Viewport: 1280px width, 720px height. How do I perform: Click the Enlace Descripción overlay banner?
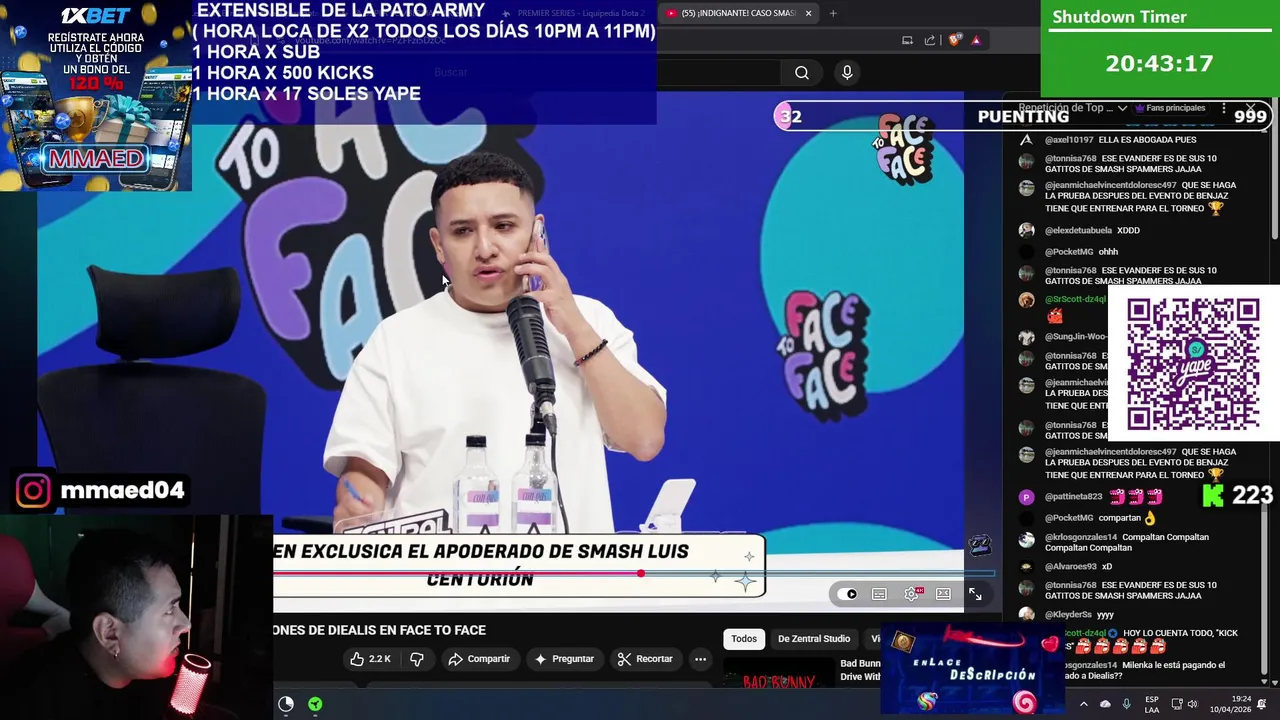coord(973,670)
